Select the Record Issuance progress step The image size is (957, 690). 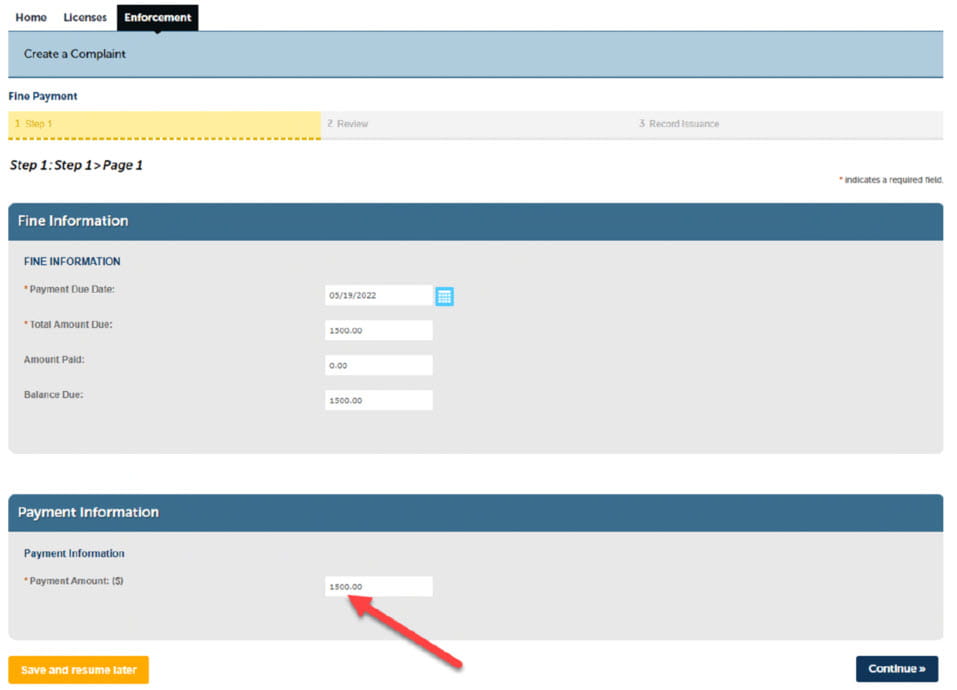[x=788, y=124]
